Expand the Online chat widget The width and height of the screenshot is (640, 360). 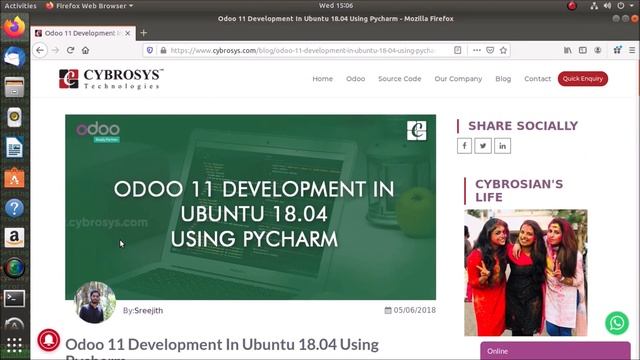[x=555, y=351]
